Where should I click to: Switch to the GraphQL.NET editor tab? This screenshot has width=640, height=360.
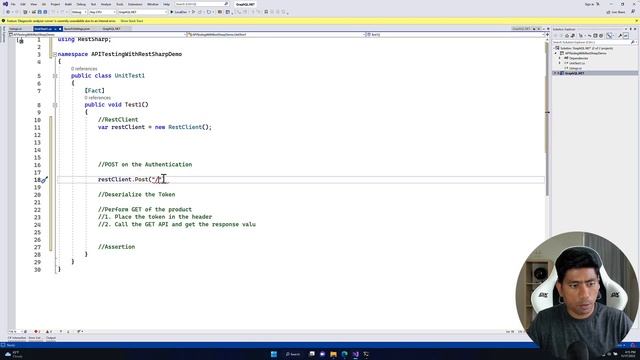click(x=111, y=29)
